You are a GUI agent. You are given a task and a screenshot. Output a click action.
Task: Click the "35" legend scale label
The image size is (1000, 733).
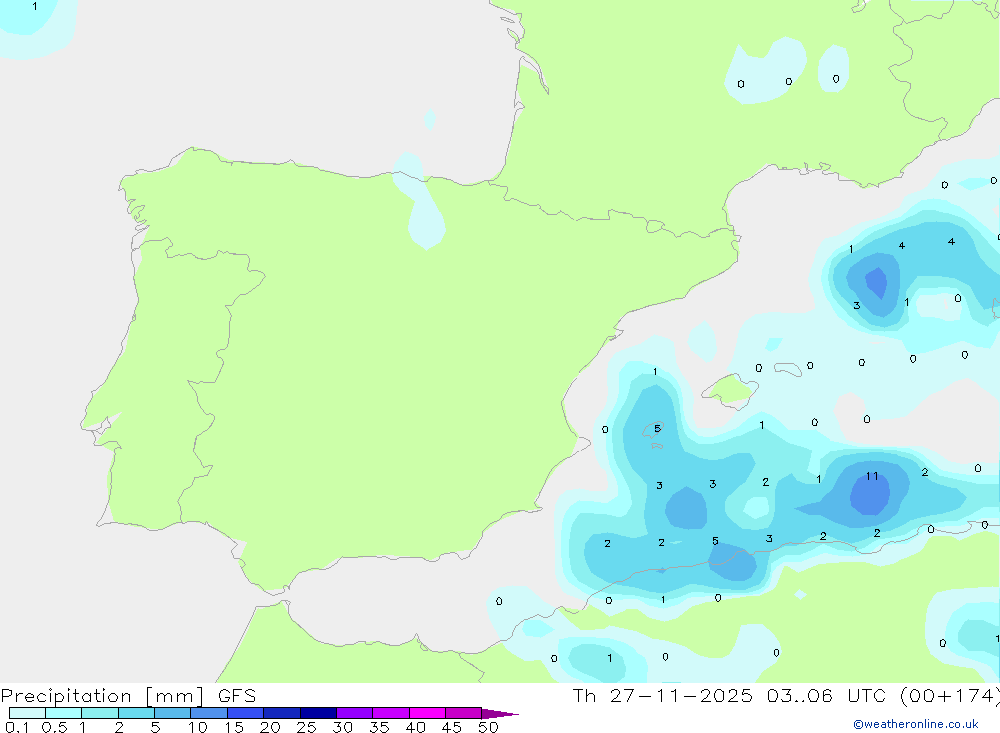tap(379, 727)
